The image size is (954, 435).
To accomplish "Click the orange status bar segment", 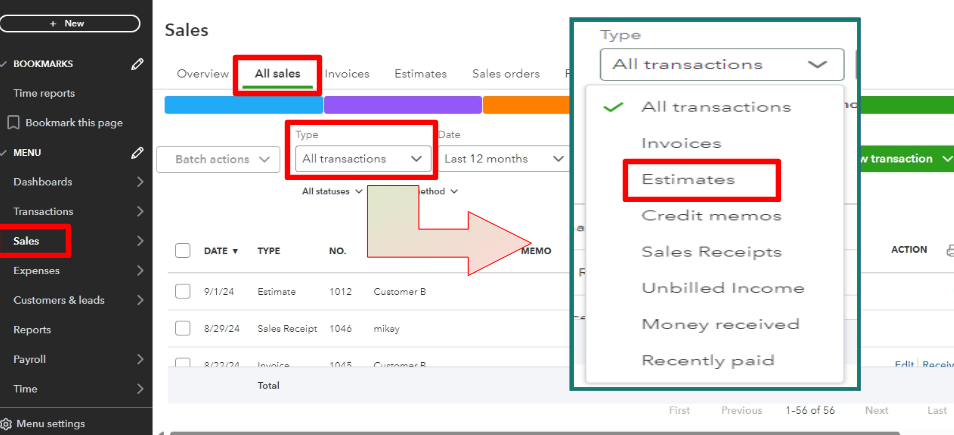I will tap(527, 105).
